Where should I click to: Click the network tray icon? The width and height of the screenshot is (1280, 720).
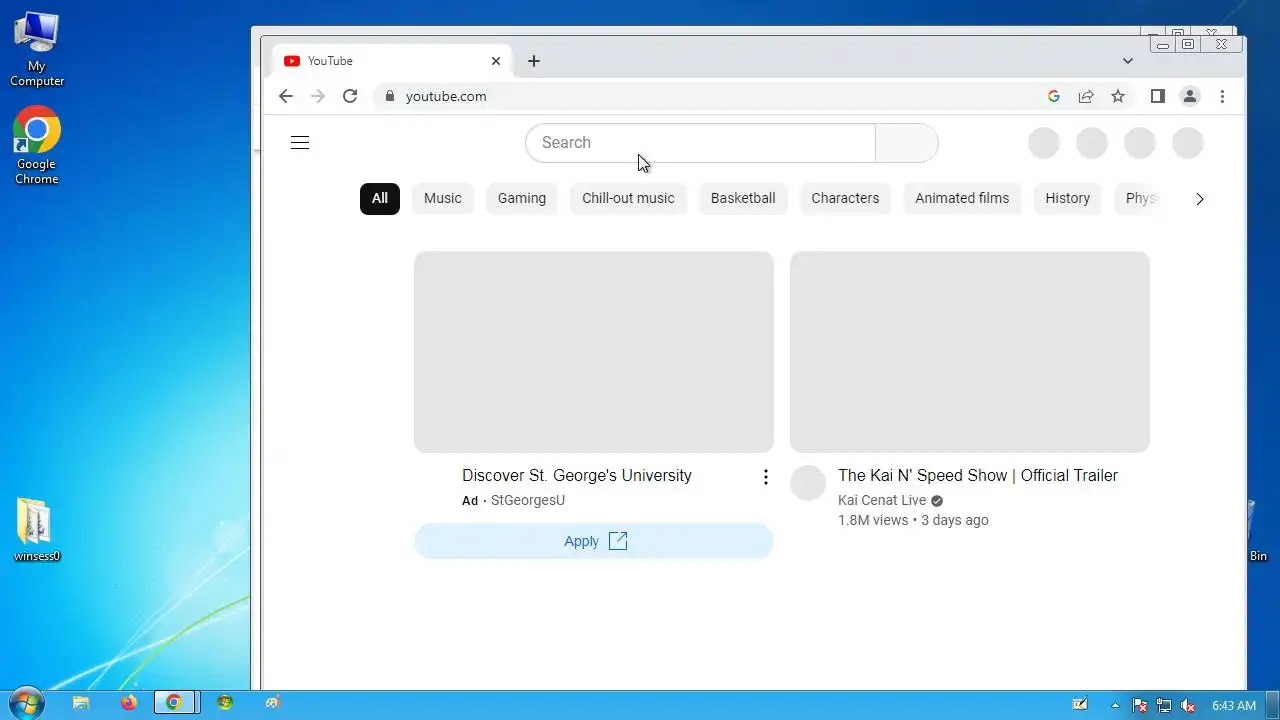point(1164,705)
